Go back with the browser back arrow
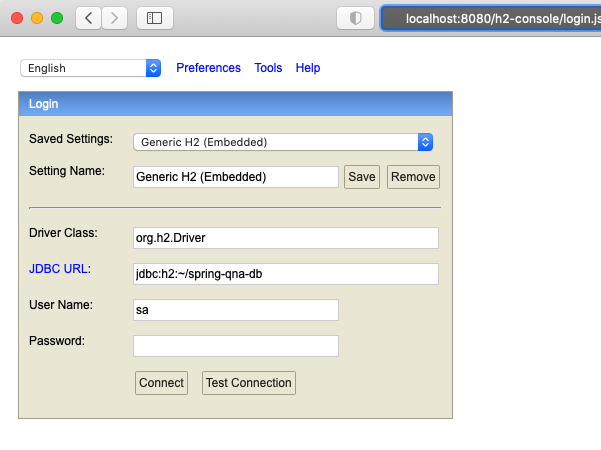The width and height of the screenshot is (601, 450). click(x=89, y=18)
